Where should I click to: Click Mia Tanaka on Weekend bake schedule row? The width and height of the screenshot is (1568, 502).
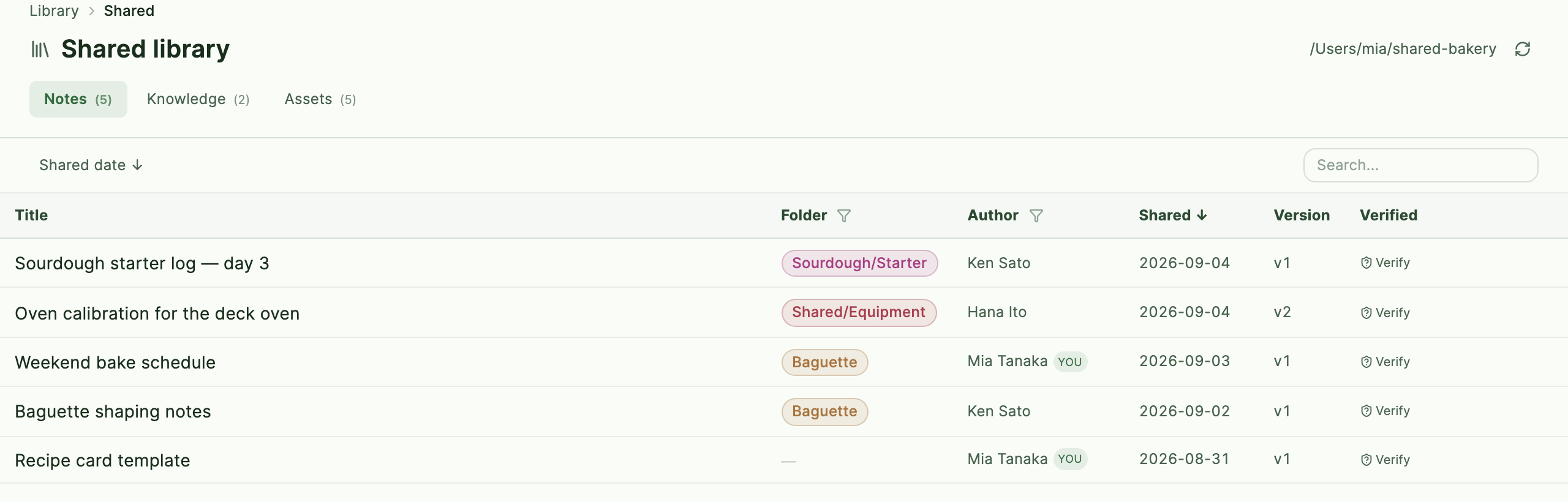point(1008,361)
